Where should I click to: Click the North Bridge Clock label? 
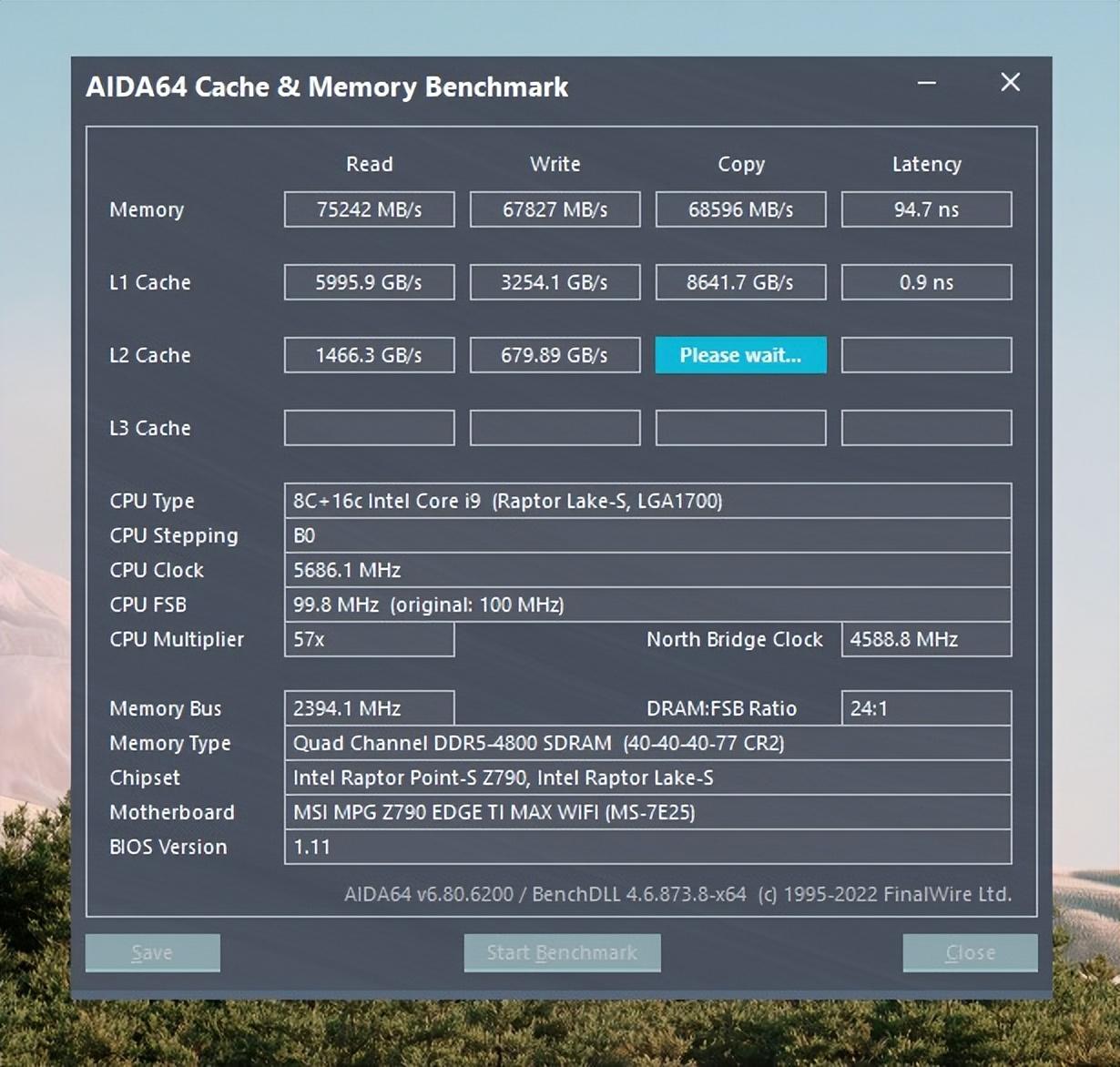[735, 639]
